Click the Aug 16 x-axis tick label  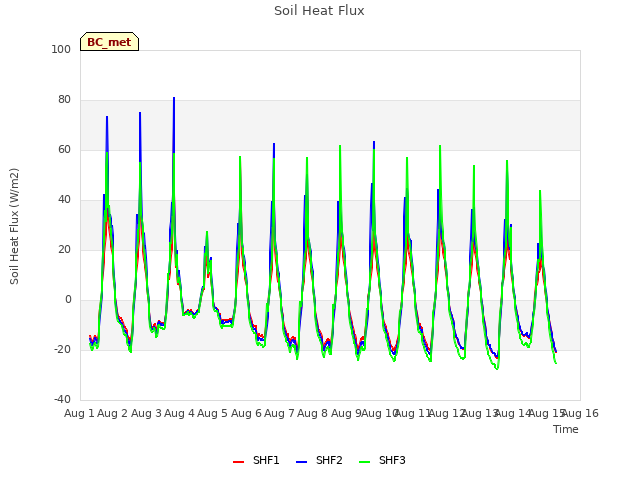580,413
